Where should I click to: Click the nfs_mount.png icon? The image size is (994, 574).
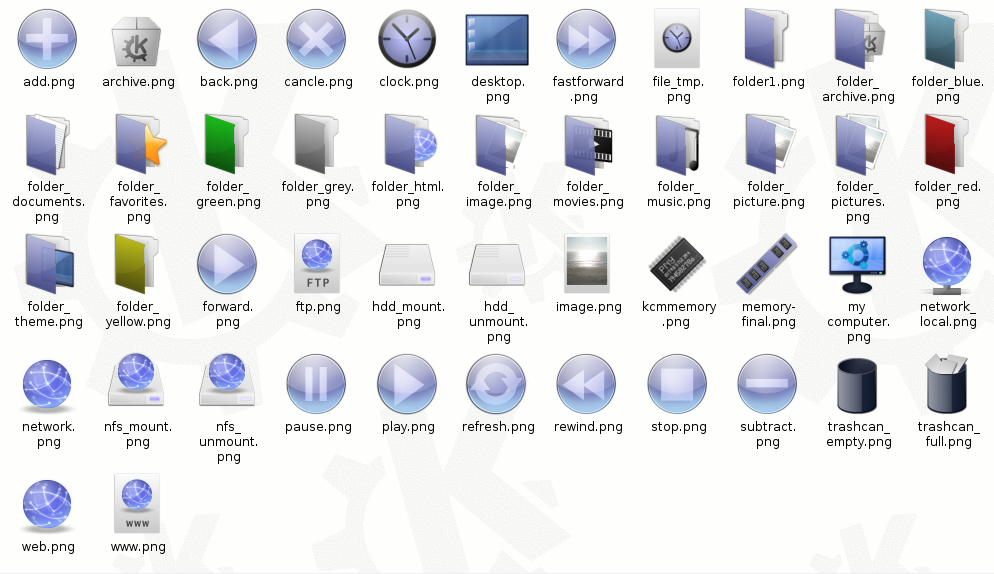136,379
